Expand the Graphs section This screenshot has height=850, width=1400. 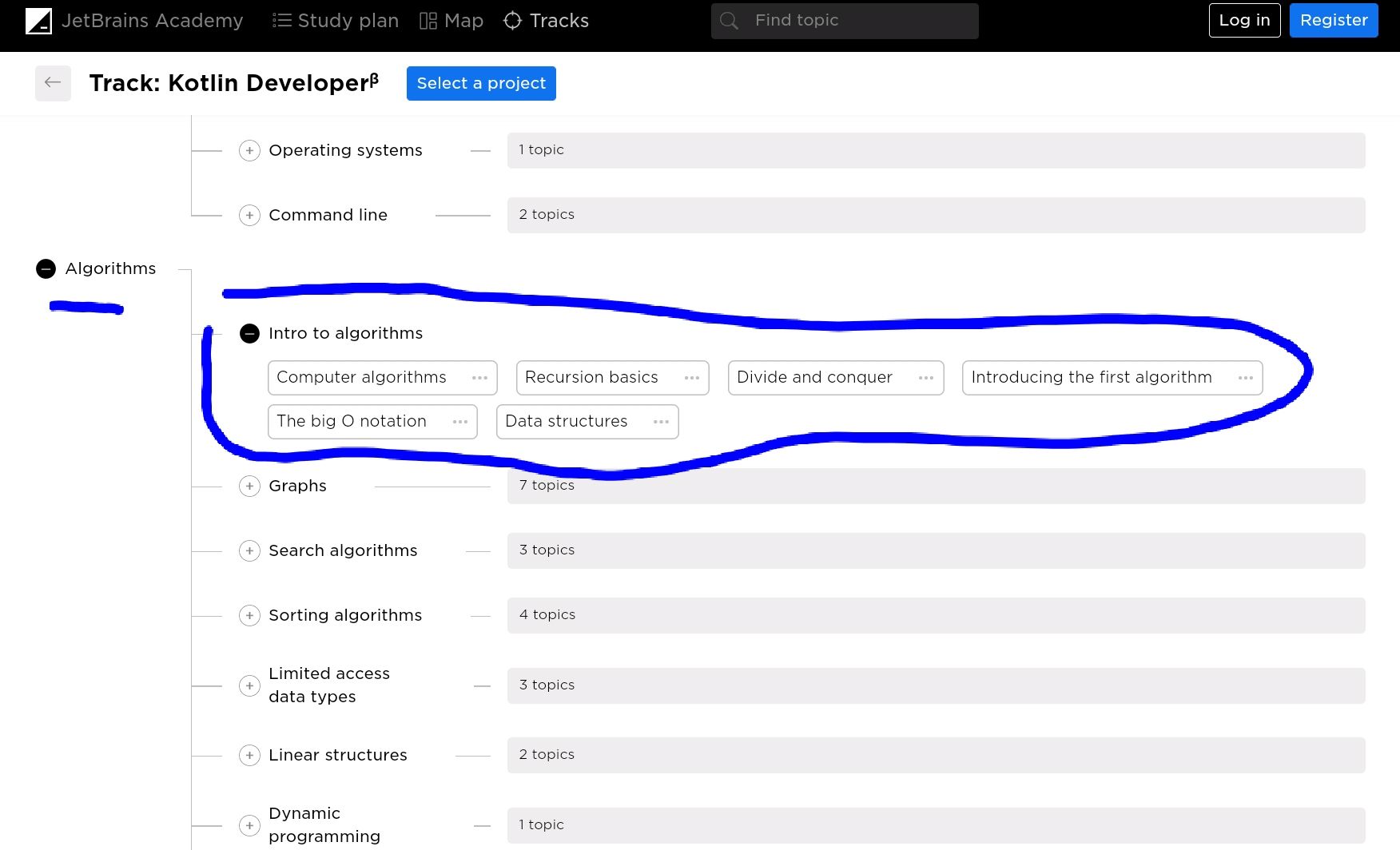coord(249,487)
